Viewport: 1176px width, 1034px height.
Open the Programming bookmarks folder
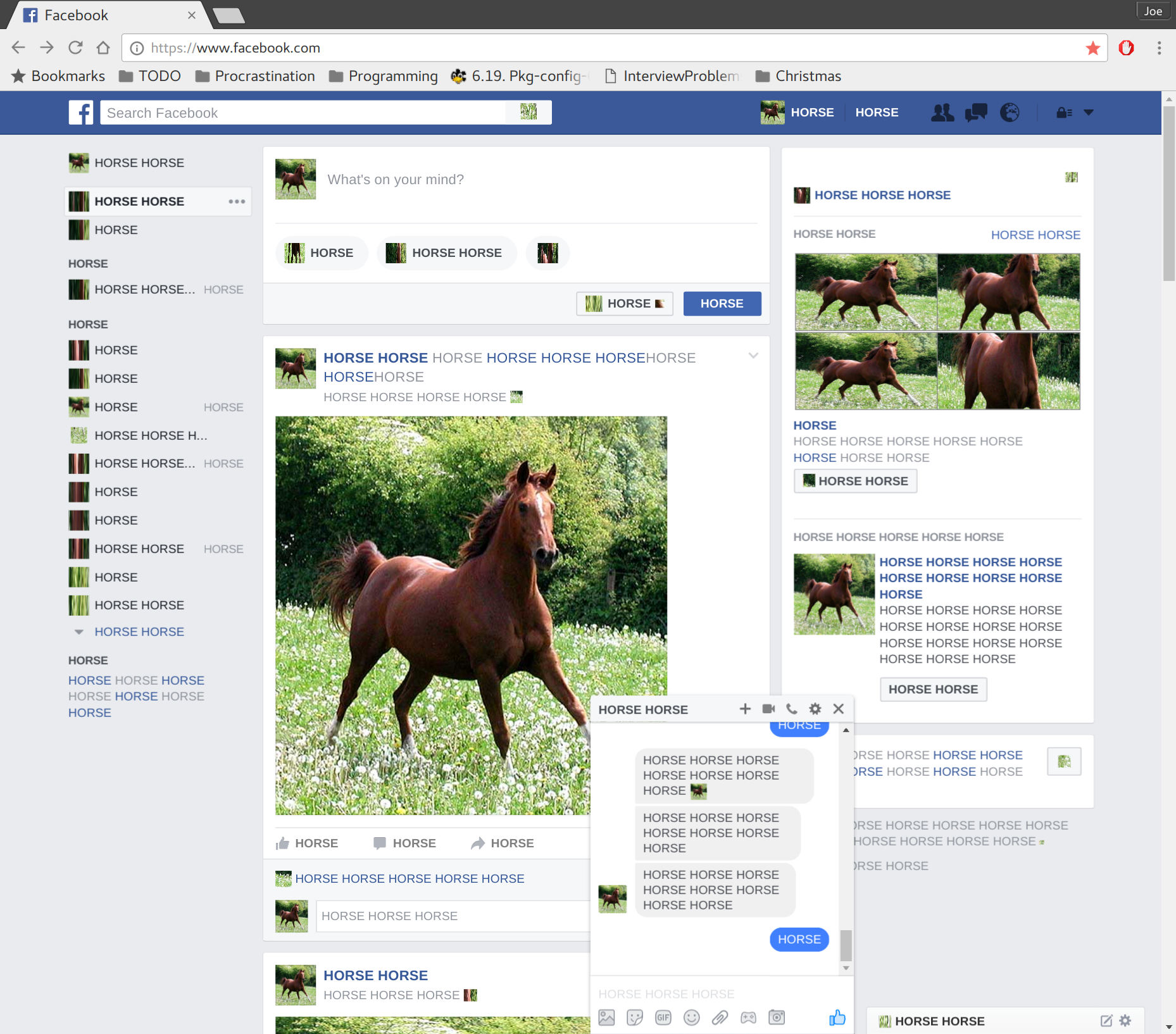click(x=383, y=76)
